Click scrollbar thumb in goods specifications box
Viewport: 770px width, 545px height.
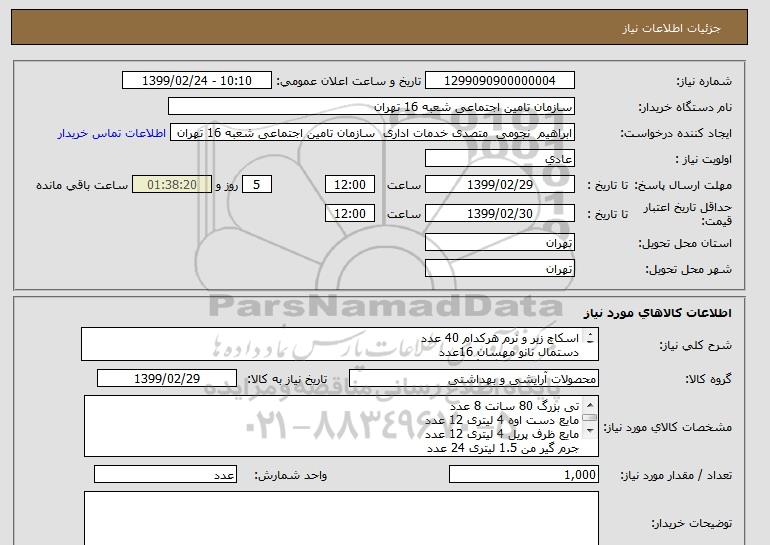(590, 418)
